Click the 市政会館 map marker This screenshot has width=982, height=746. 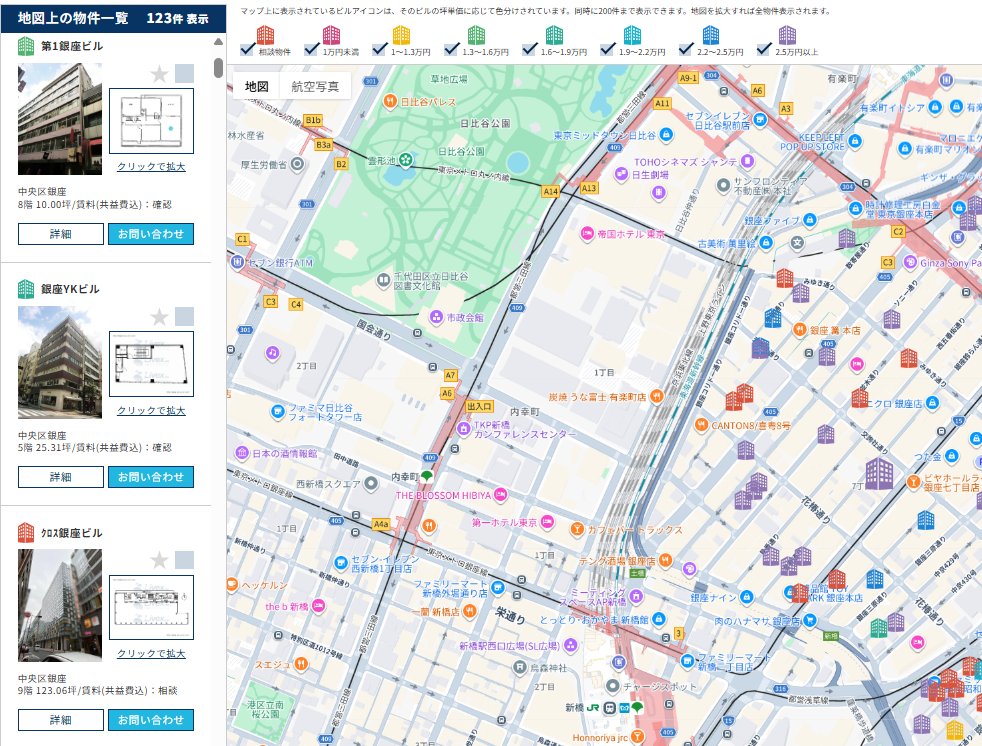(x=437, y=318)
